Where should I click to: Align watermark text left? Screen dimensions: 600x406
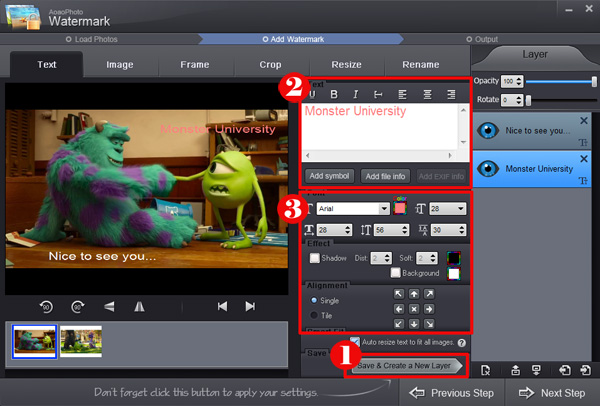pos(402,94)
